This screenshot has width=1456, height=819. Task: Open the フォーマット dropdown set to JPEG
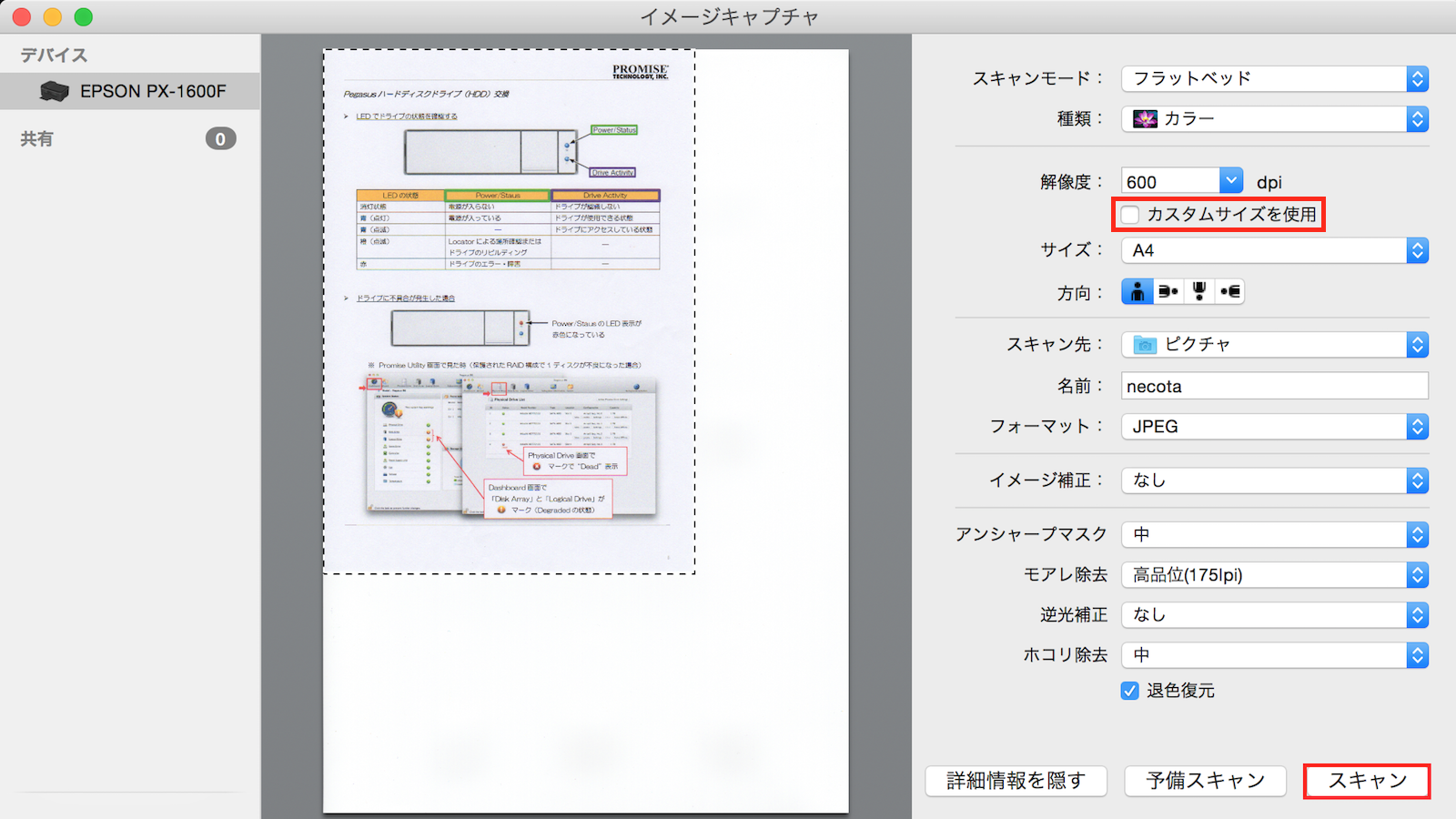tap(1274, 427)
